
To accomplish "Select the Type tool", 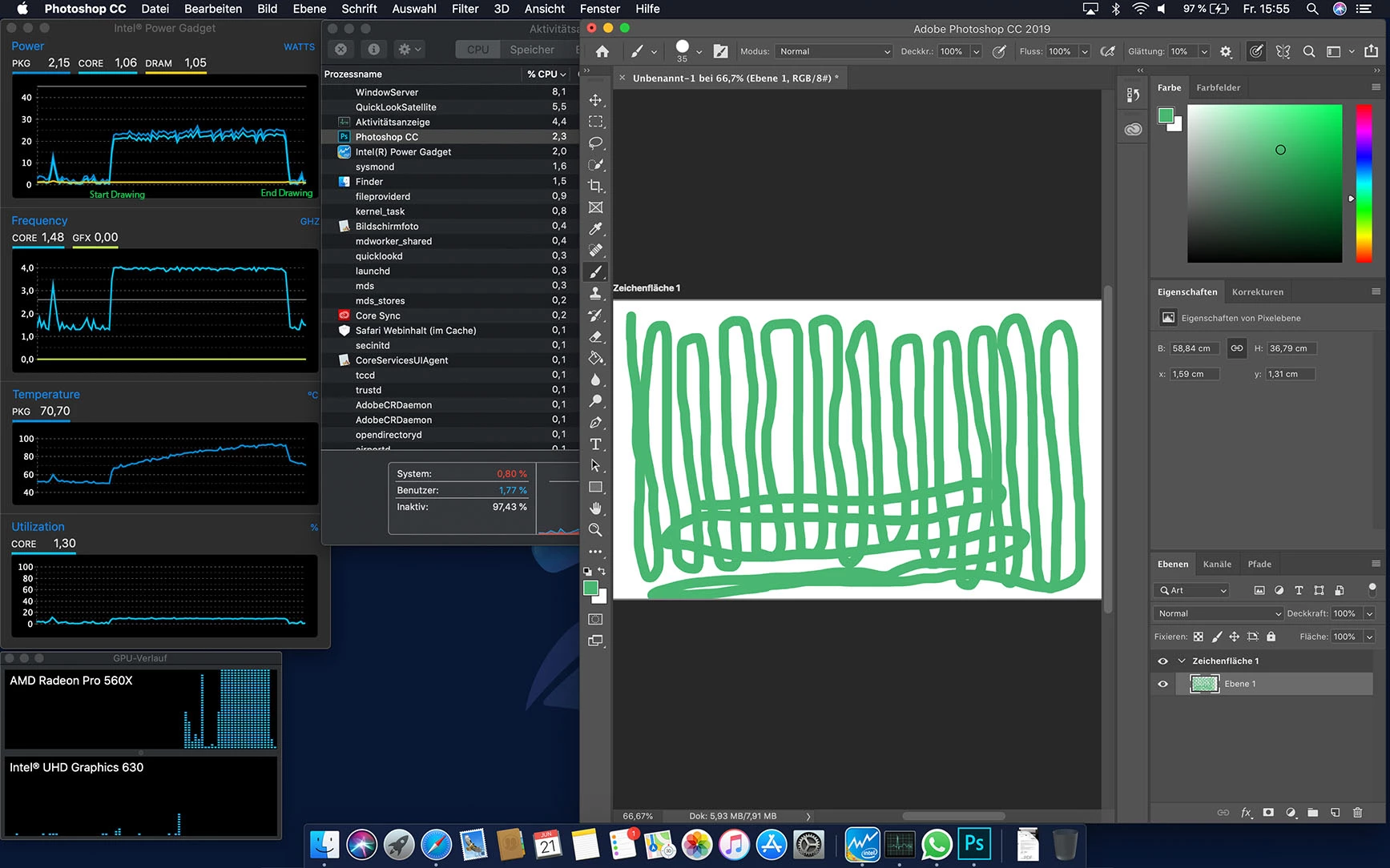I will [595, 444].
